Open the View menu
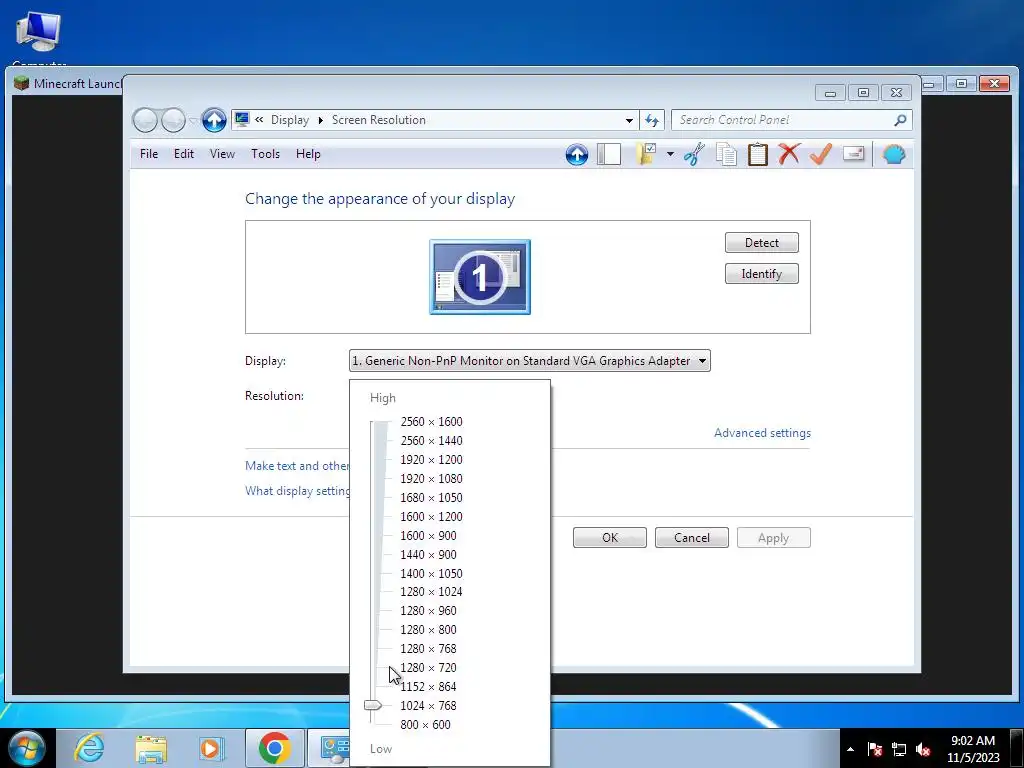 [222, 154]
